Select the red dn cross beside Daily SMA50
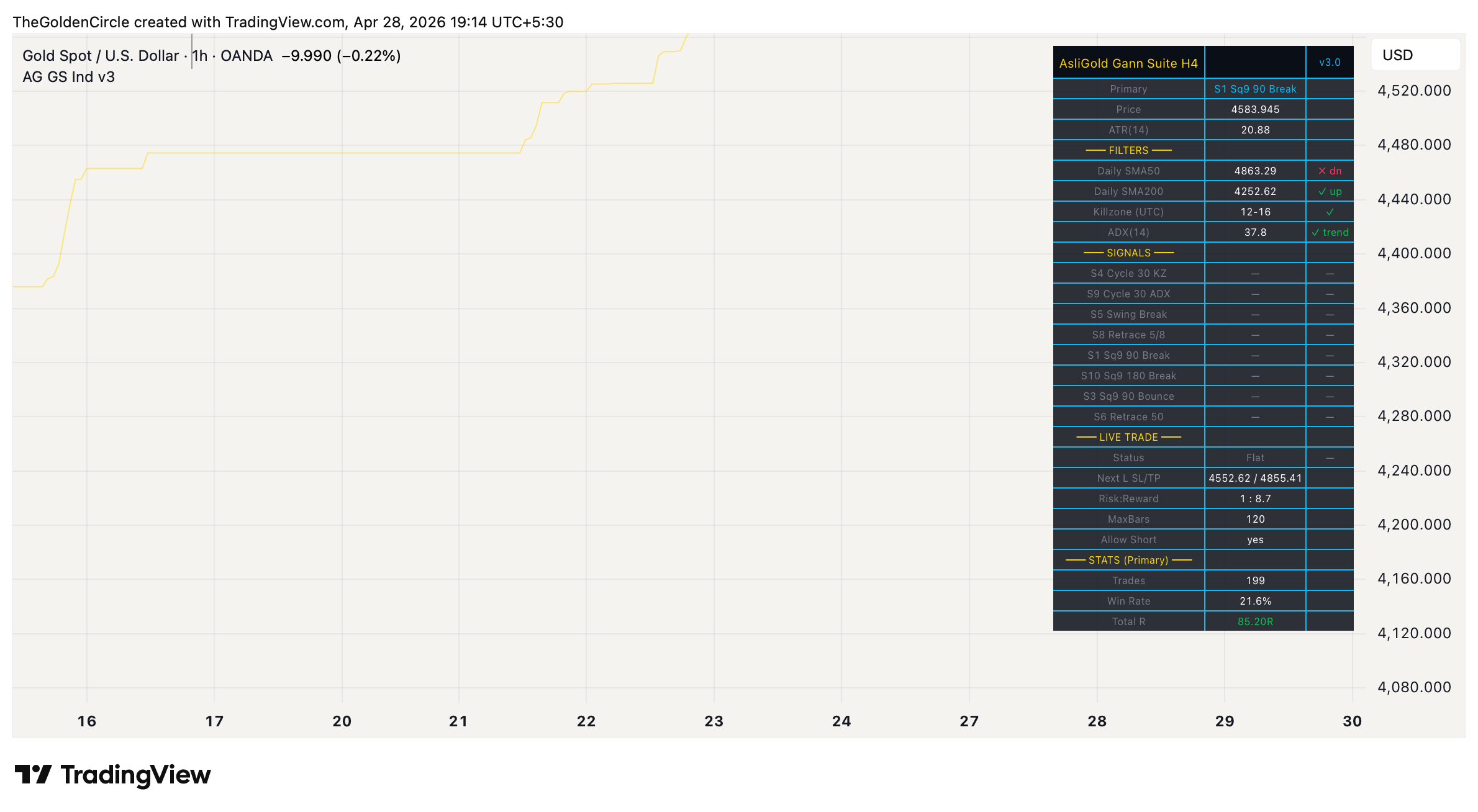Screen dimensions: 1478x812 click(x=1331, y=171)
